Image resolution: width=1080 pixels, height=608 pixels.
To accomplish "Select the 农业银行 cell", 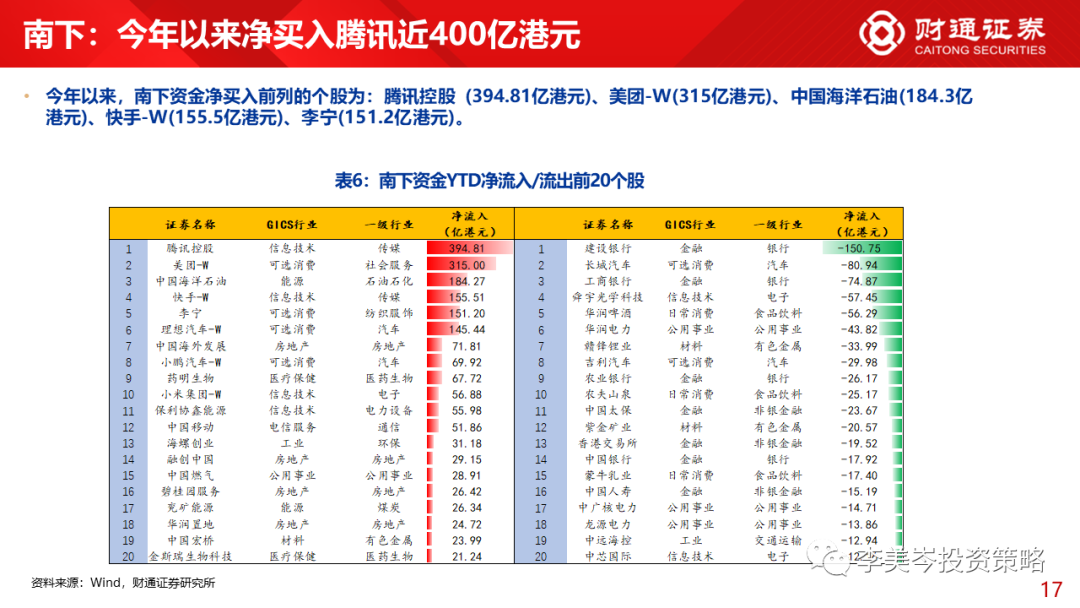I will click(608, 378).
